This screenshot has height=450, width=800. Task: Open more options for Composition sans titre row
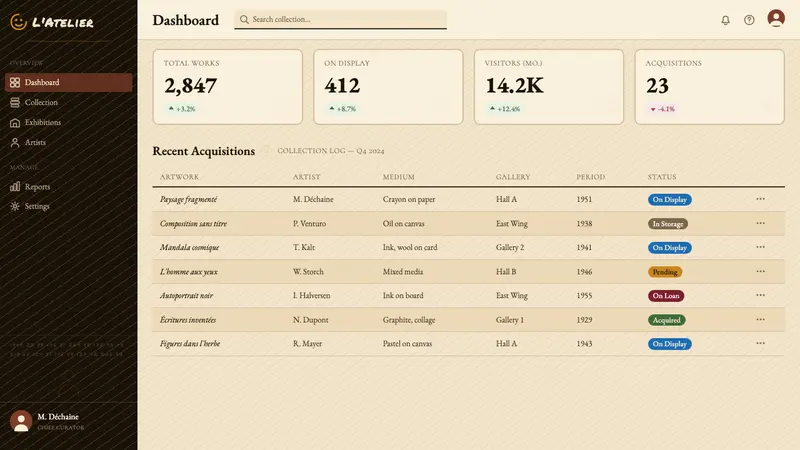tap(760, 223)
